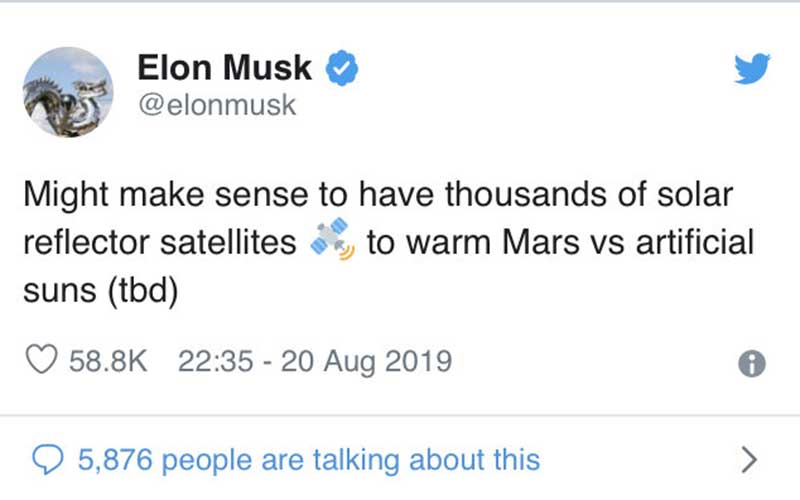Screen dimensions: 800x500
Task: Click the 20 Aug 2019 date
Action: tap(366, 361)
